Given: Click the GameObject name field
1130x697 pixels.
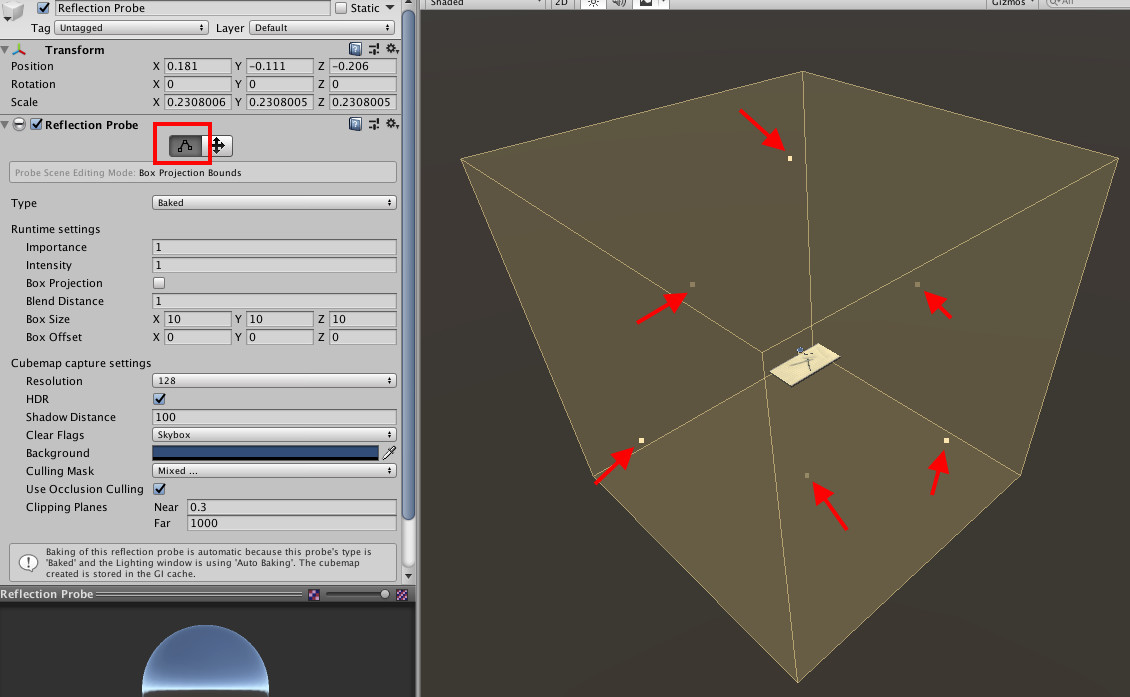Looking at the screenshot, I should point(192,8).
